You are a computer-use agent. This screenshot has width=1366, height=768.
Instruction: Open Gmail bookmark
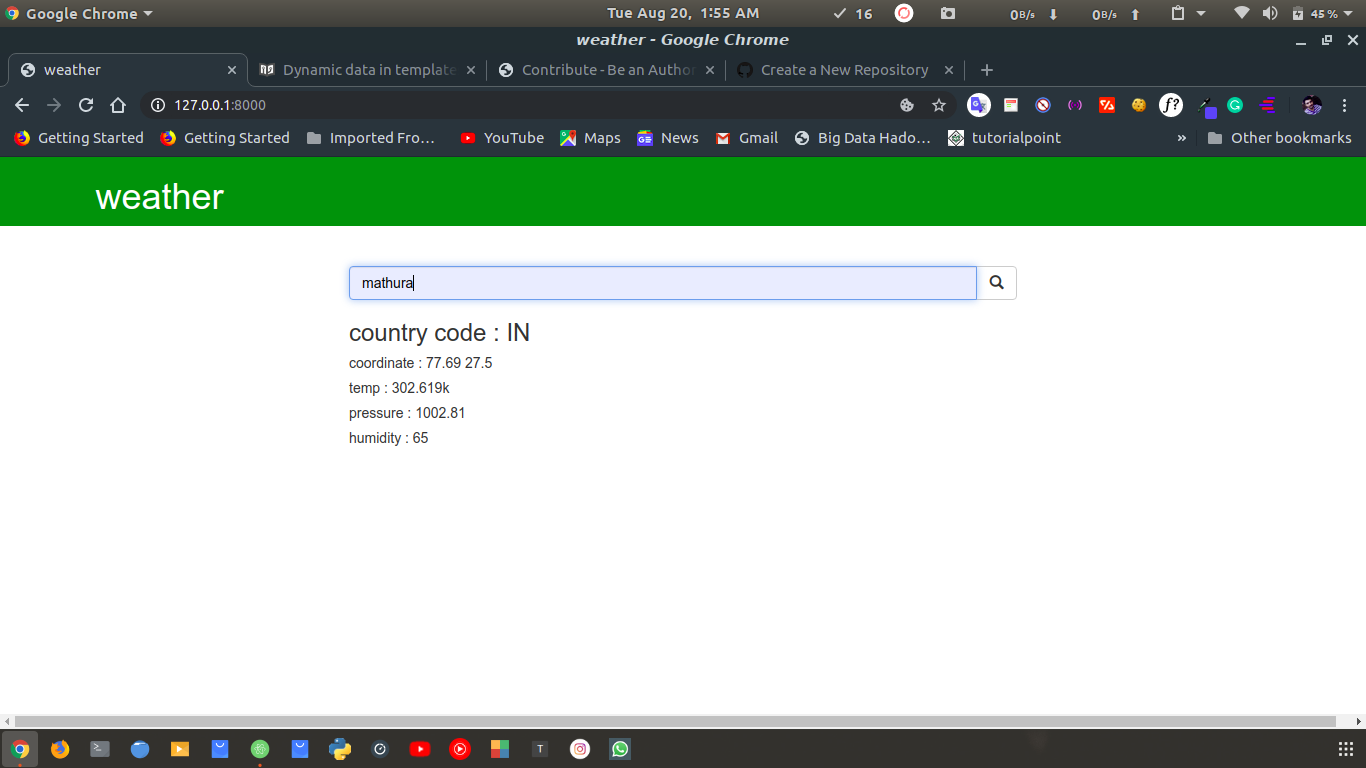point(746,138)
